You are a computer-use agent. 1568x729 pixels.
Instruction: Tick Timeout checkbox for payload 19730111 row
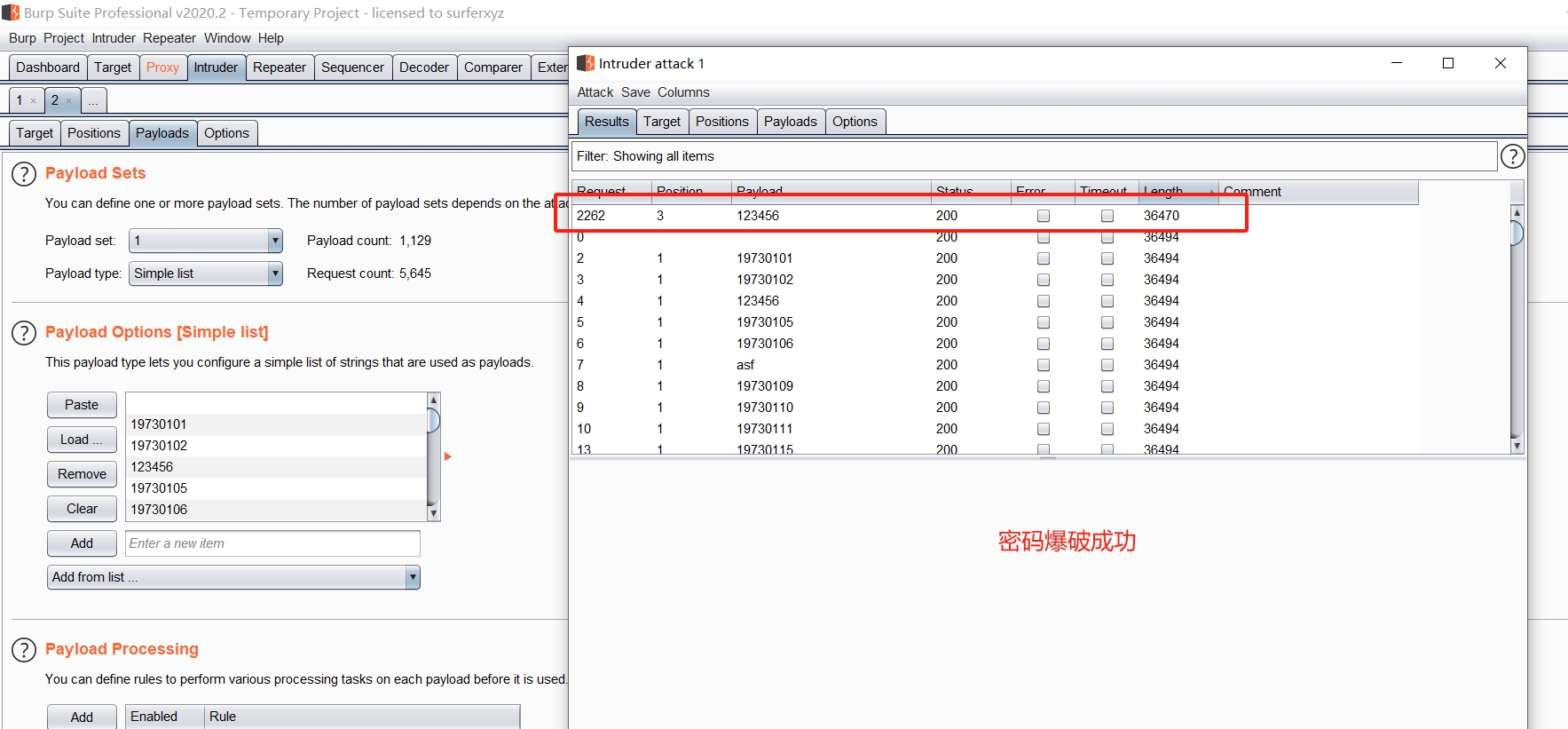(1107, 429)
